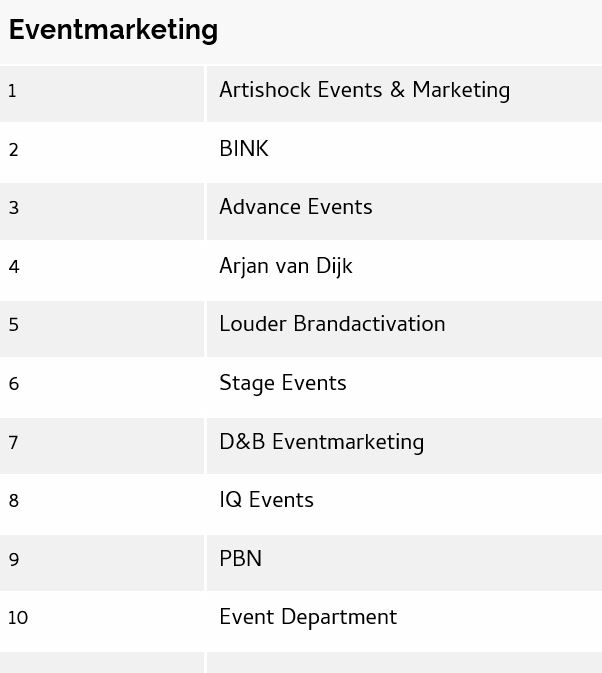This screenshot has width=602, height=673.
Task: Click rank number 5 cell
Action: (13, 326)
